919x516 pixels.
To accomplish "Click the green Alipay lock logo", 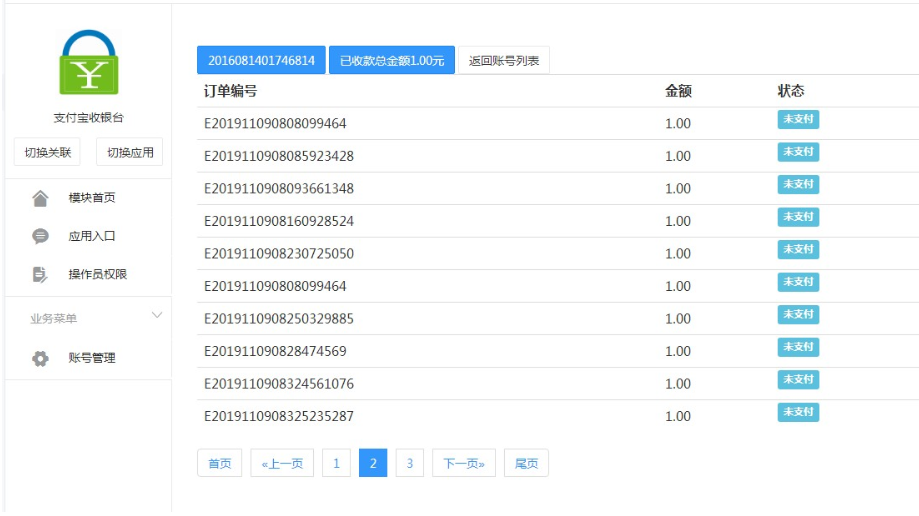I will (88, 63).
